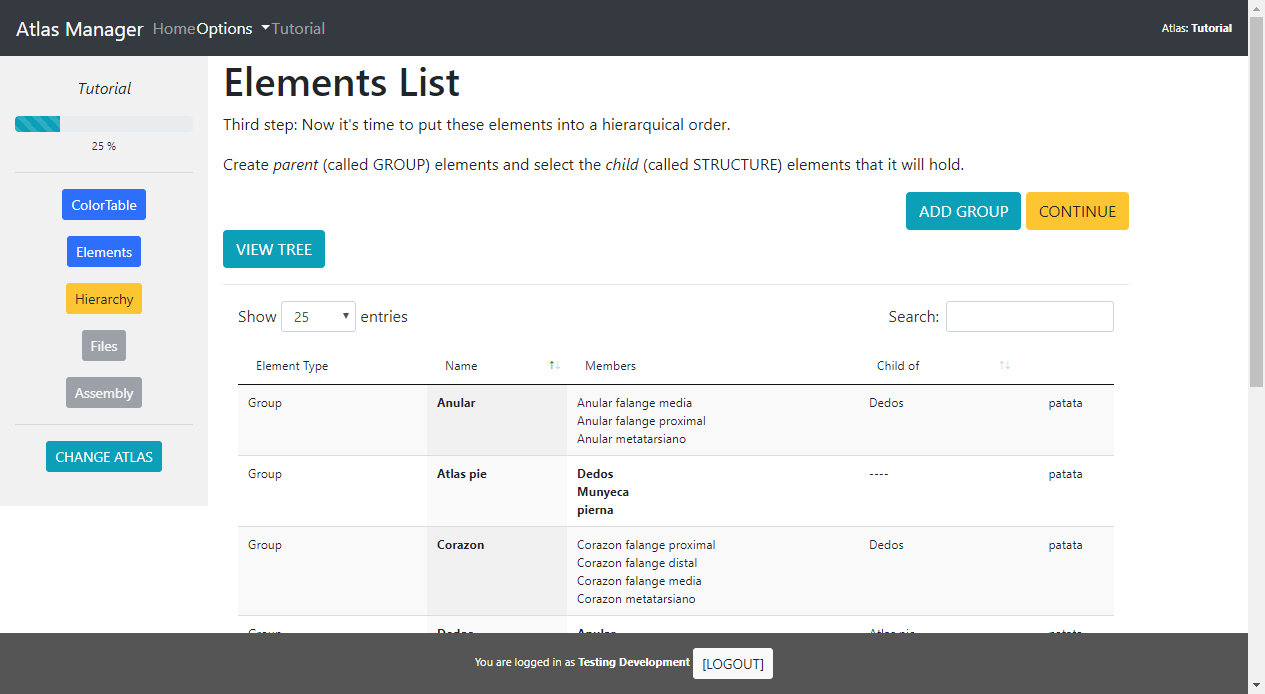
Task: Click the tutorial progress bar
Action: coord(104,124)
